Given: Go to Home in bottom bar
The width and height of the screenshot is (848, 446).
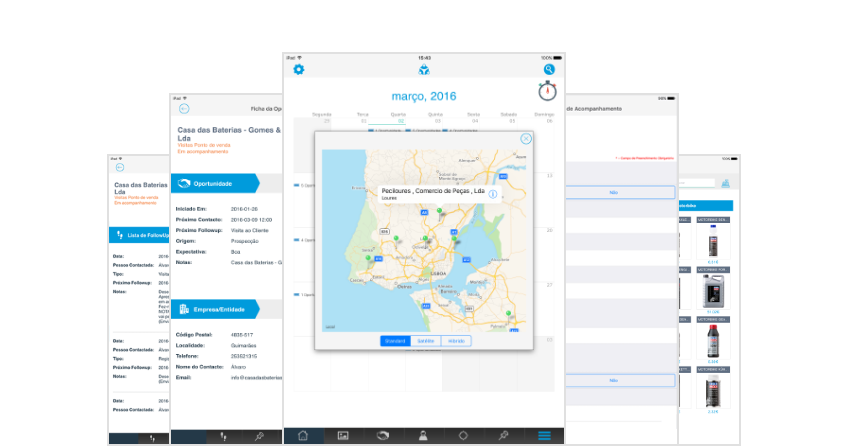Looking at the screenshot, I should pos(304,436).
